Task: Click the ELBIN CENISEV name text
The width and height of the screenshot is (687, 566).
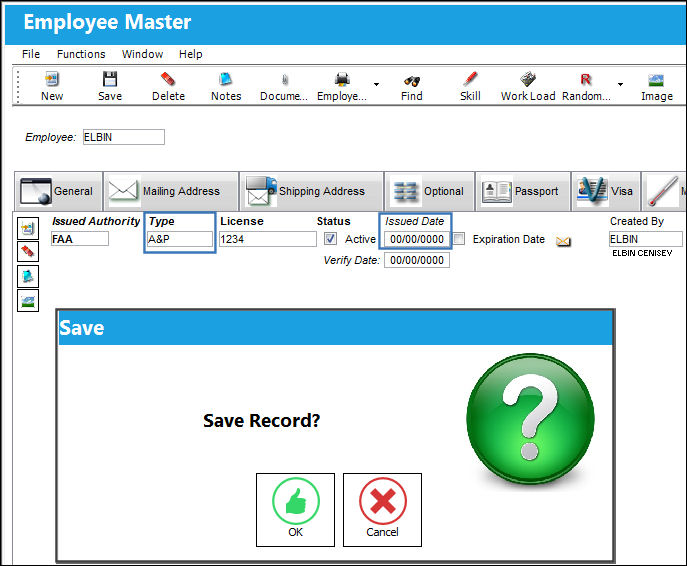Action: tap(642, 253)
